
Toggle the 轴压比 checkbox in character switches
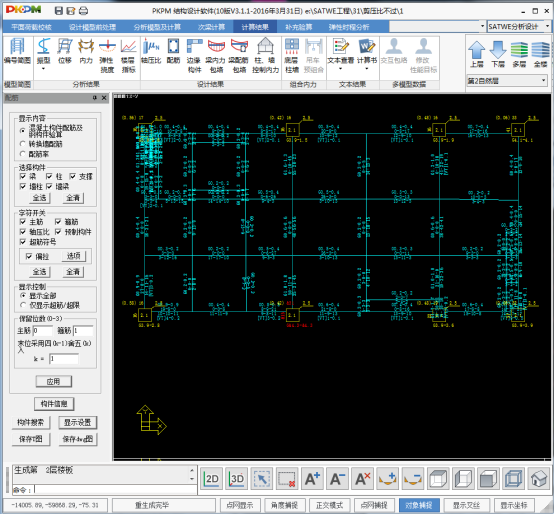tap(23, 232)
